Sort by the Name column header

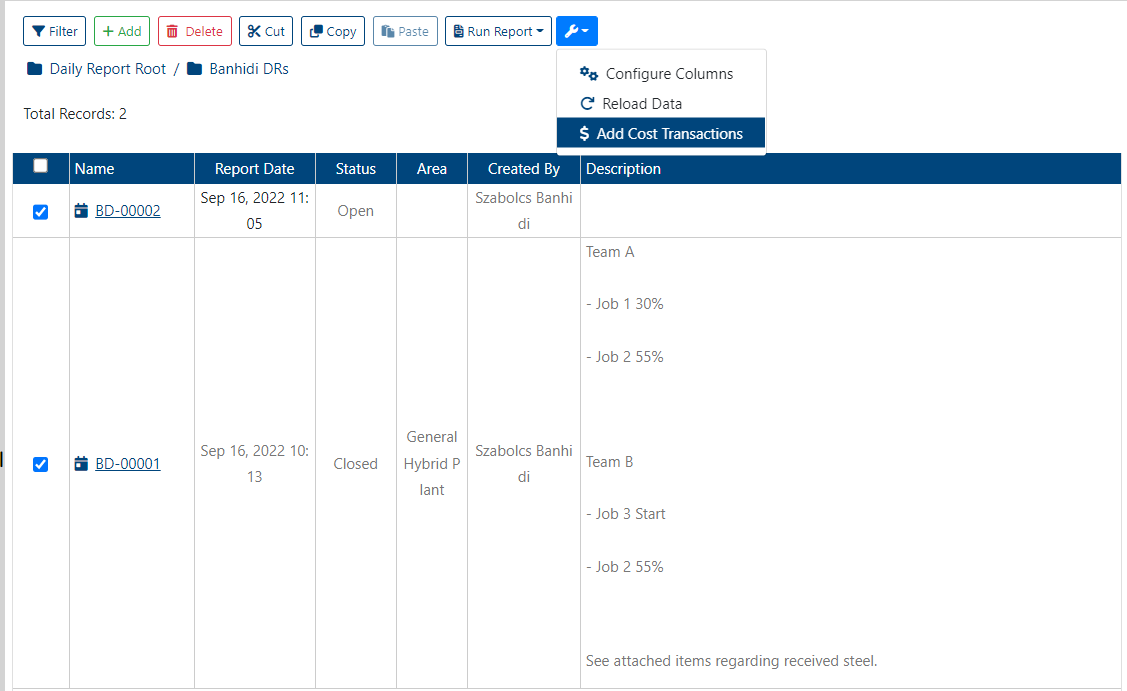(132, 168)
